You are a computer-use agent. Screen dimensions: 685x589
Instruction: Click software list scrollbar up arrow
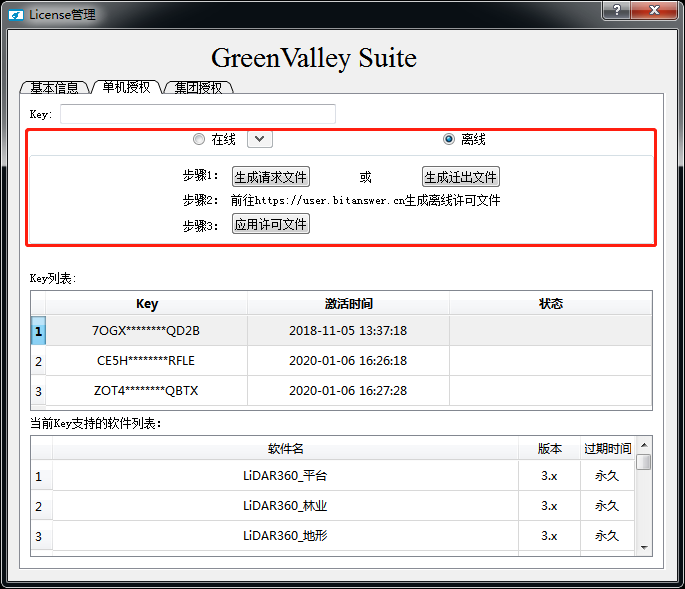click(643, 445)
